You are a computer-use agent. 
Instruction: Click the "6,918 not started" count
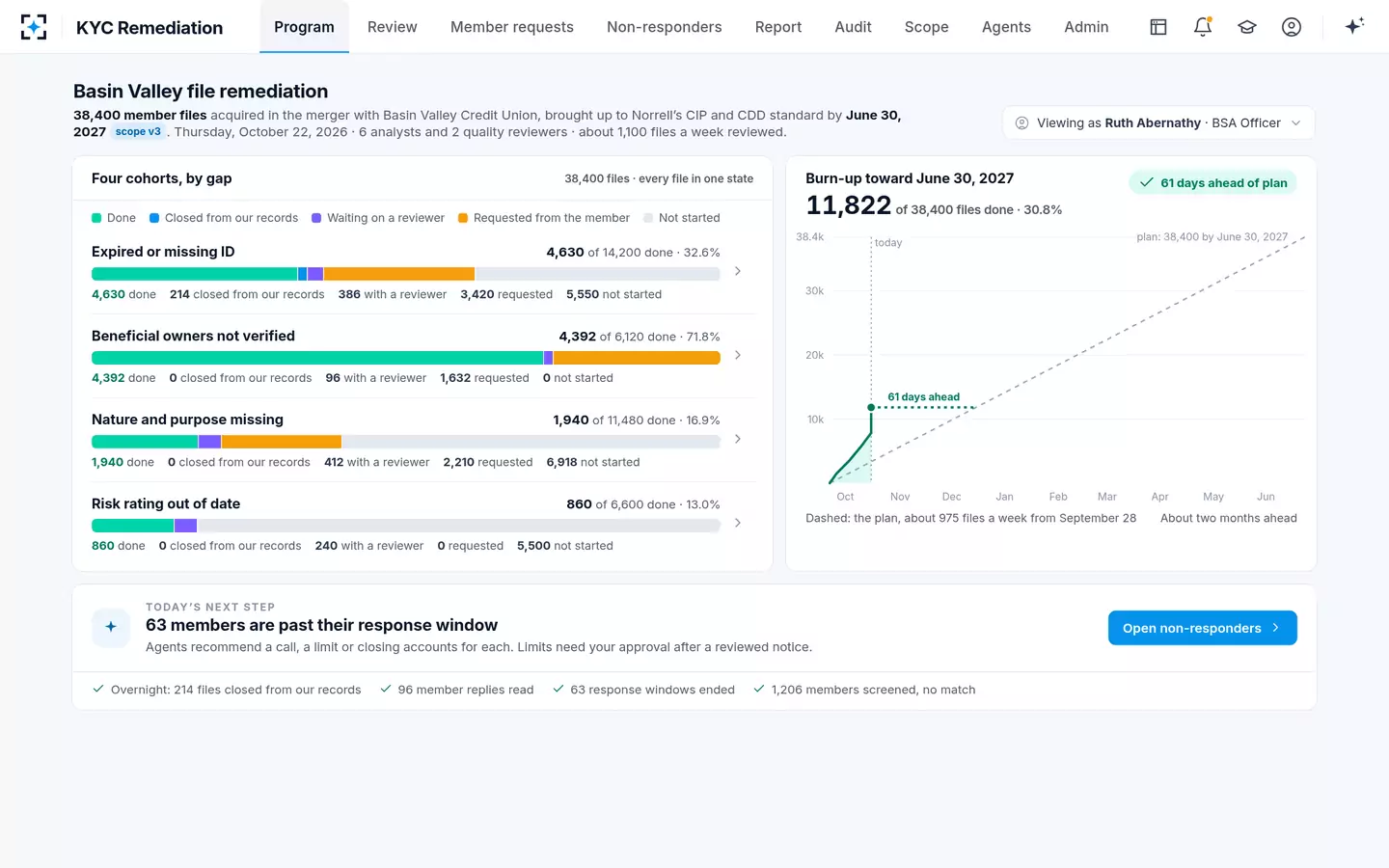pyautogui.click(x=593, y=462)
